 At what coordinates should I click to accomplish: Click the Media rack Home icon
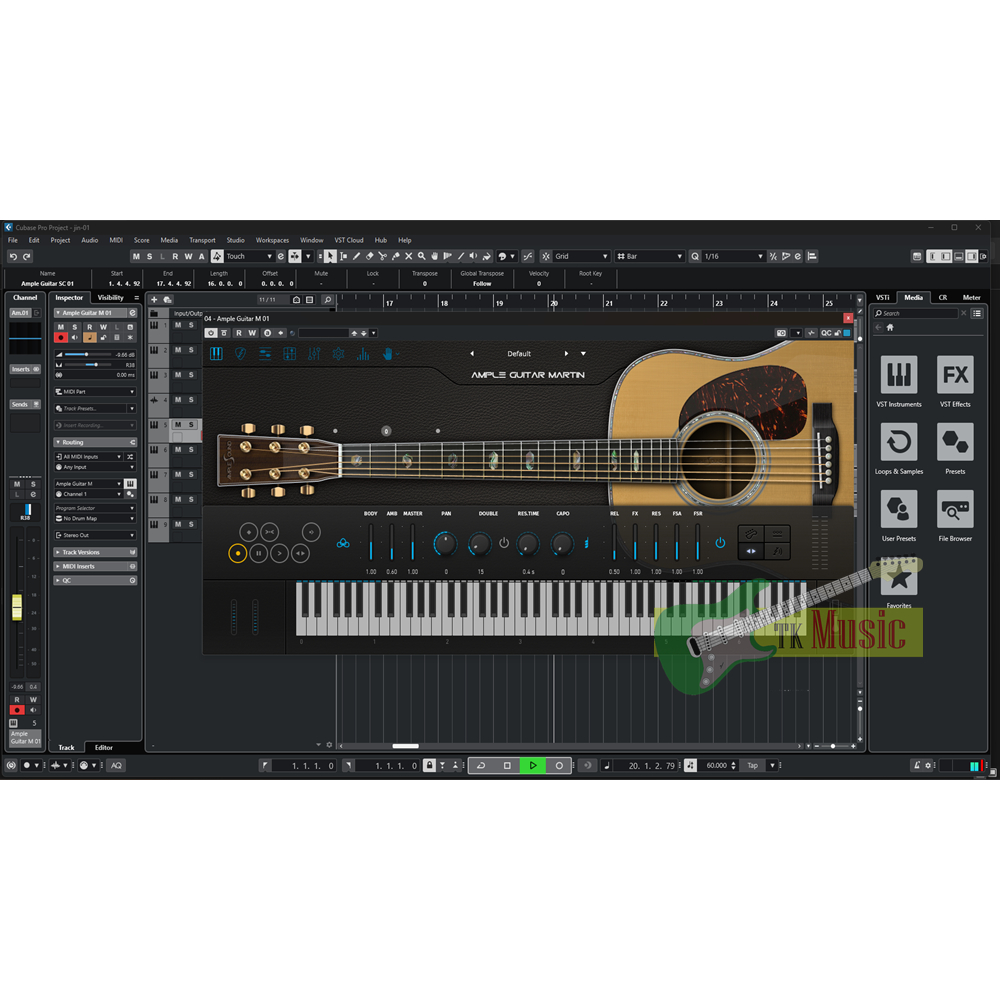(890, 327)
